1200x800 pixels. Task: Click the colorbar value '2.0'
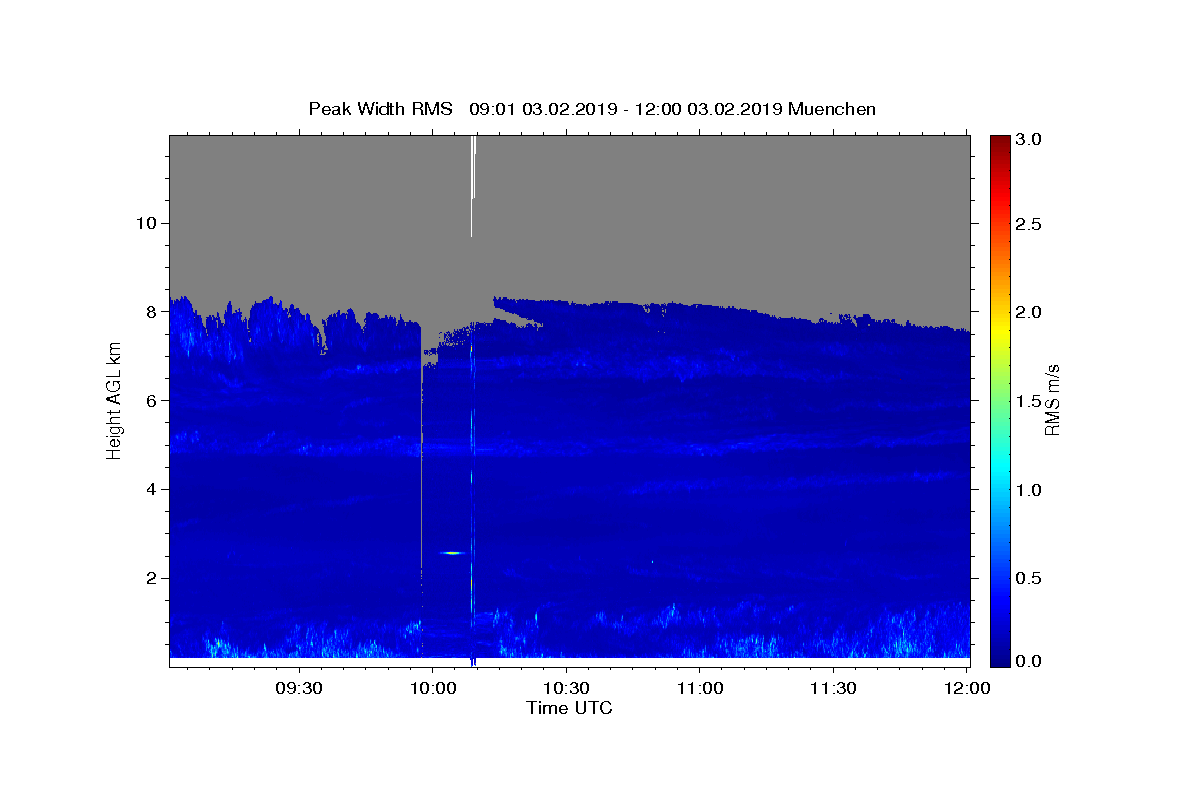[1028, 312]
